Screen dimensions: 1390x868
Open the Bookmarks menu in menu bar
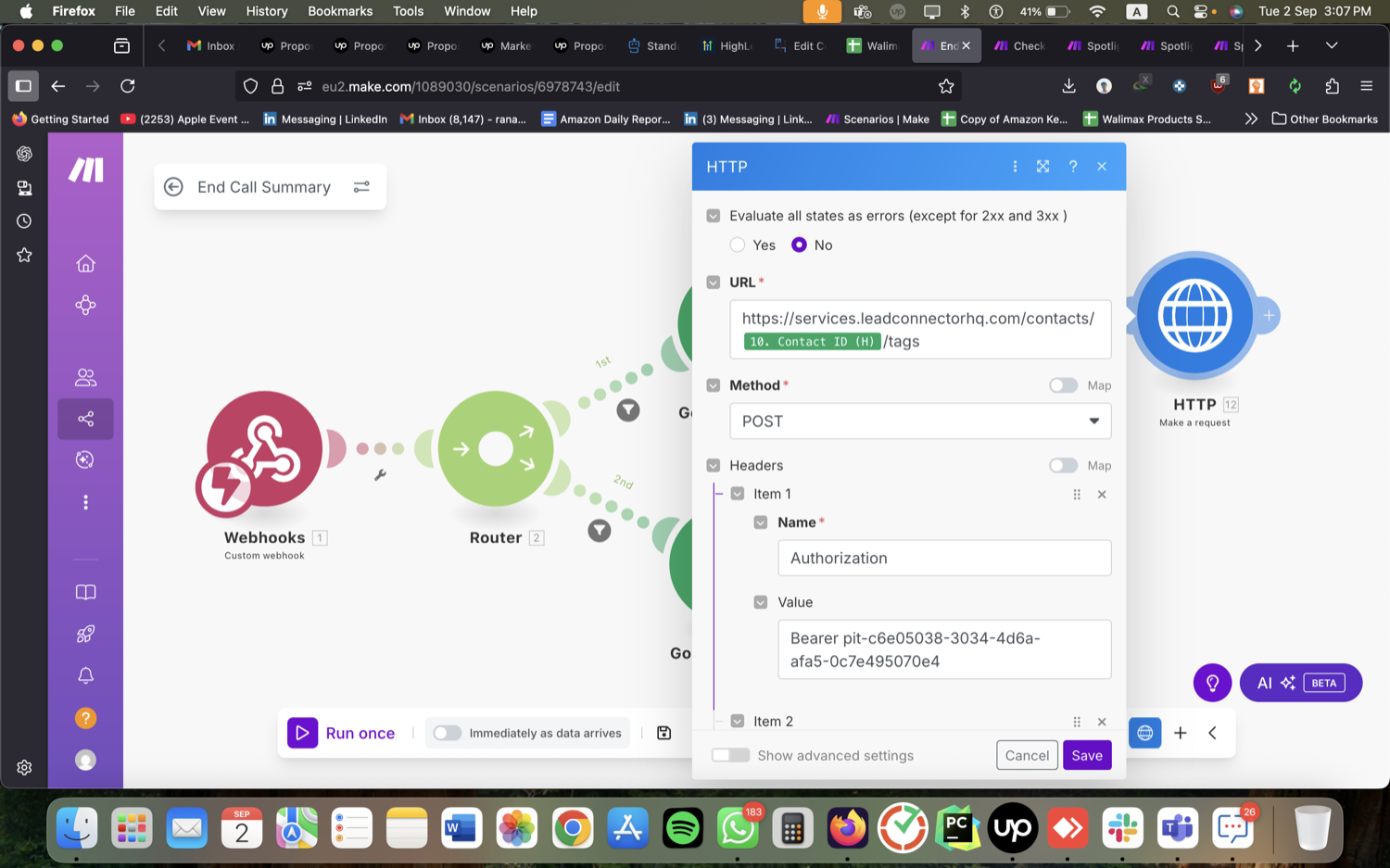pos(340,11)
